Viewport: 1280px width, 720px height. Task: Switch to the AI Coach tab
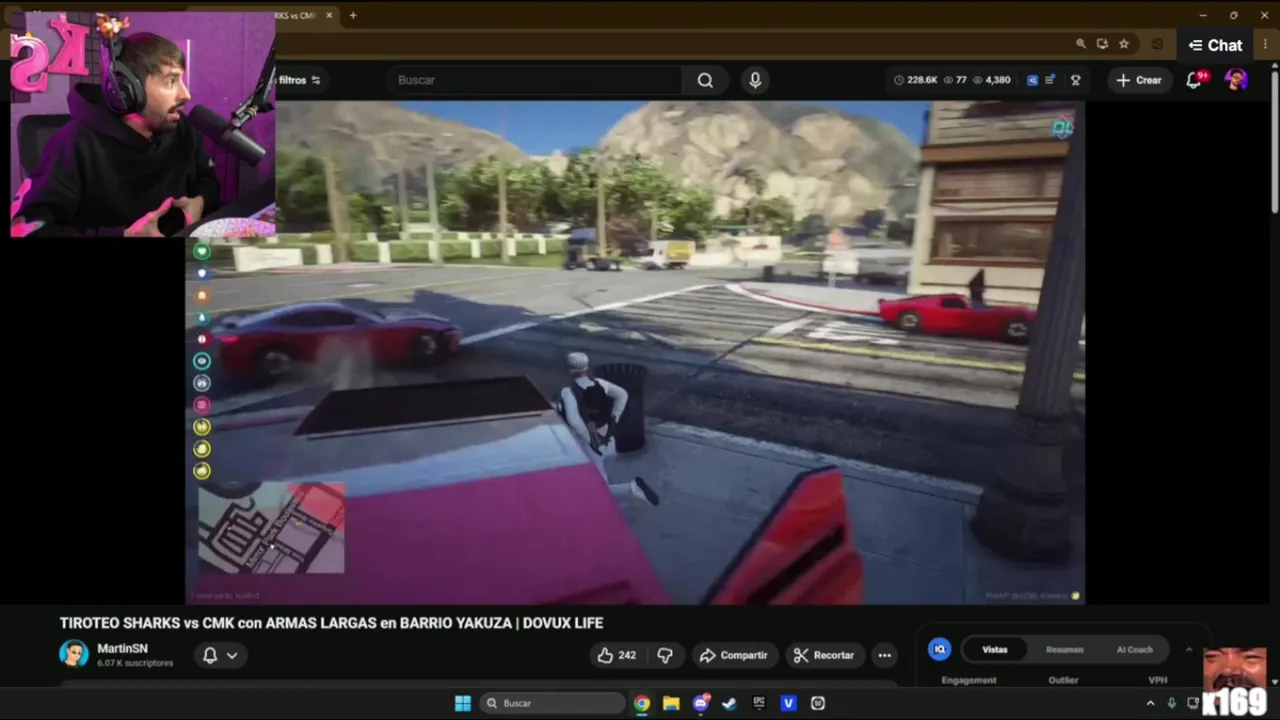click(x=1134, y=649)
